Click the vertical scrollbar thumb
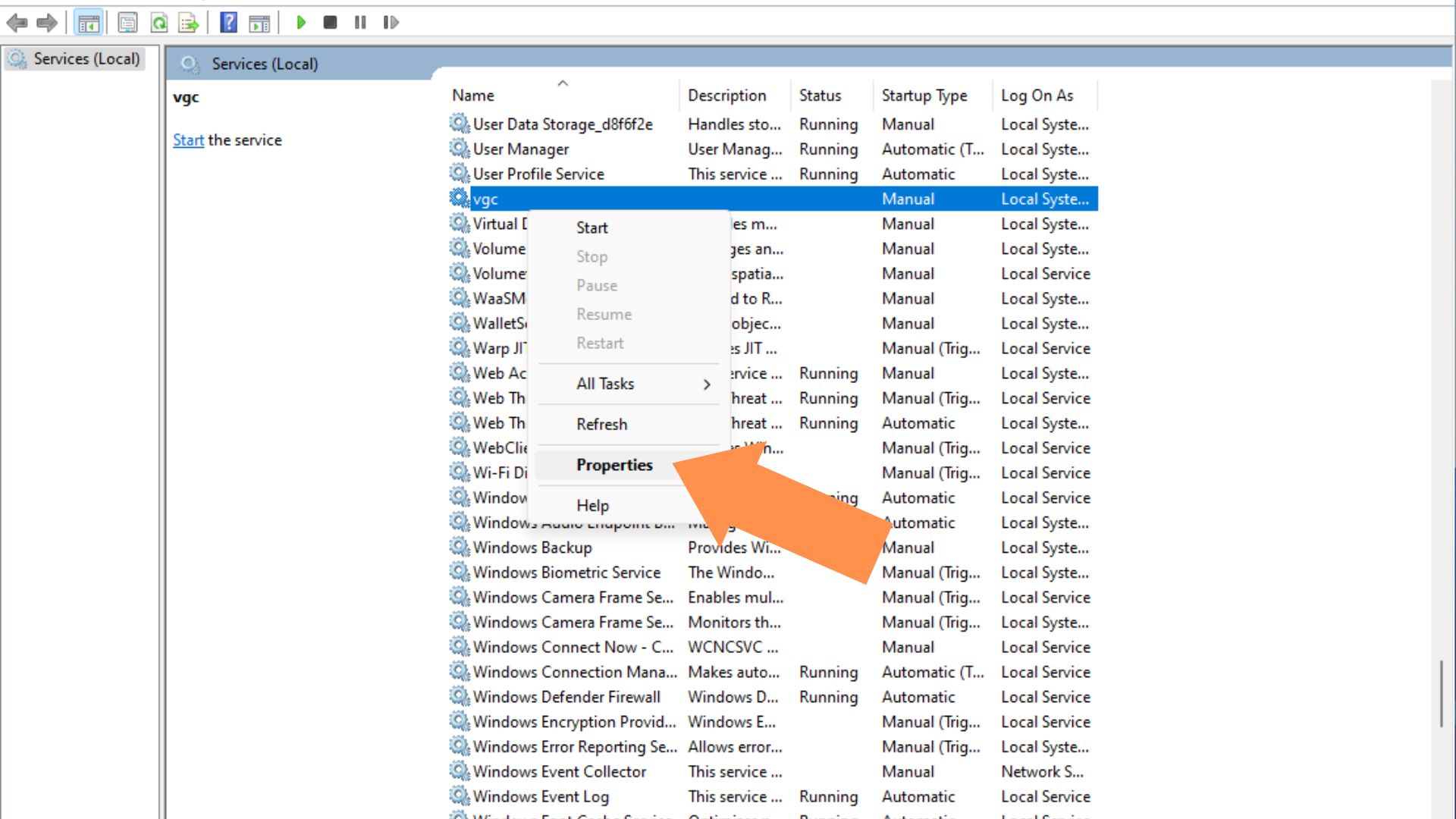The width and height of the screenshot is (1456, 819). coord(1442,694)
